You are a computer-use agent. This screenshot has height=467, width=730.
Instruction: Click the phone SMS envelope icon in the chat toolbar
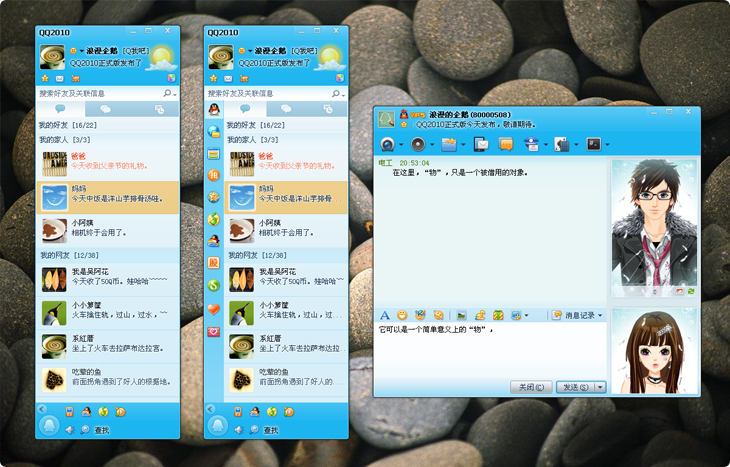pos(481,144)
